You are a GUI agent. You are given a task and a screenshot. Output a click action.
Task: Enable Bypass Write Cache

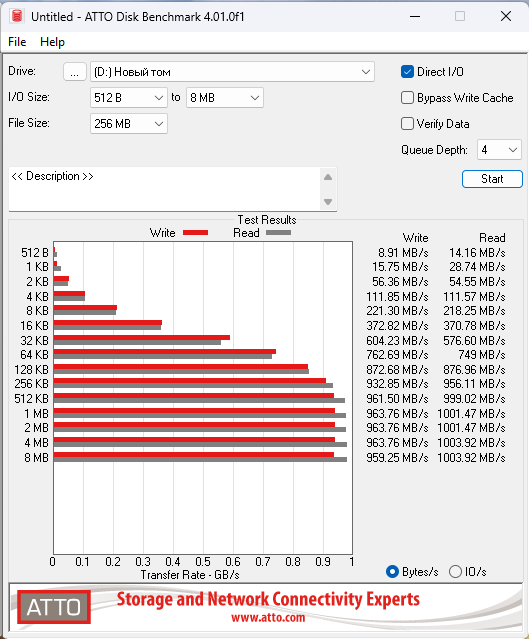[x=407, y=98]
